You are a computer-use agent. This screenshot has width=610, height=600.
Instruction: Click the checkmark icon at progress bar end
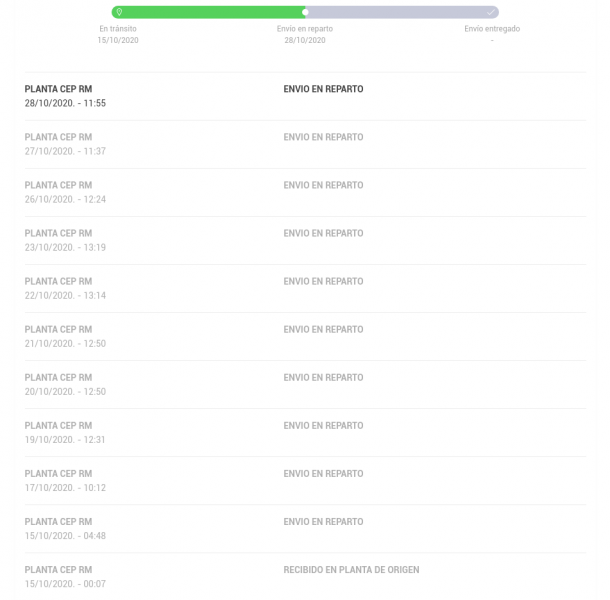491,12
